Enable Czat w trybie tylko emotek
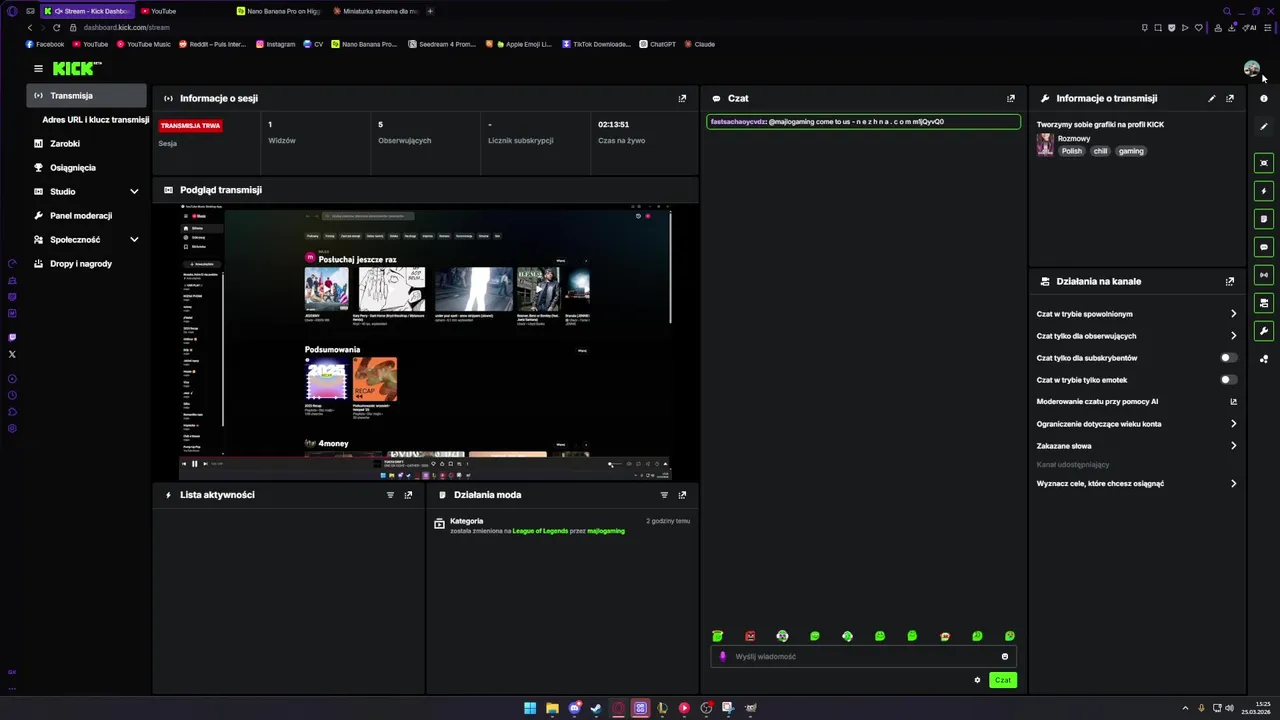Image resolution: width=1280 pixels, height=720 pixels. [1228, 380]
